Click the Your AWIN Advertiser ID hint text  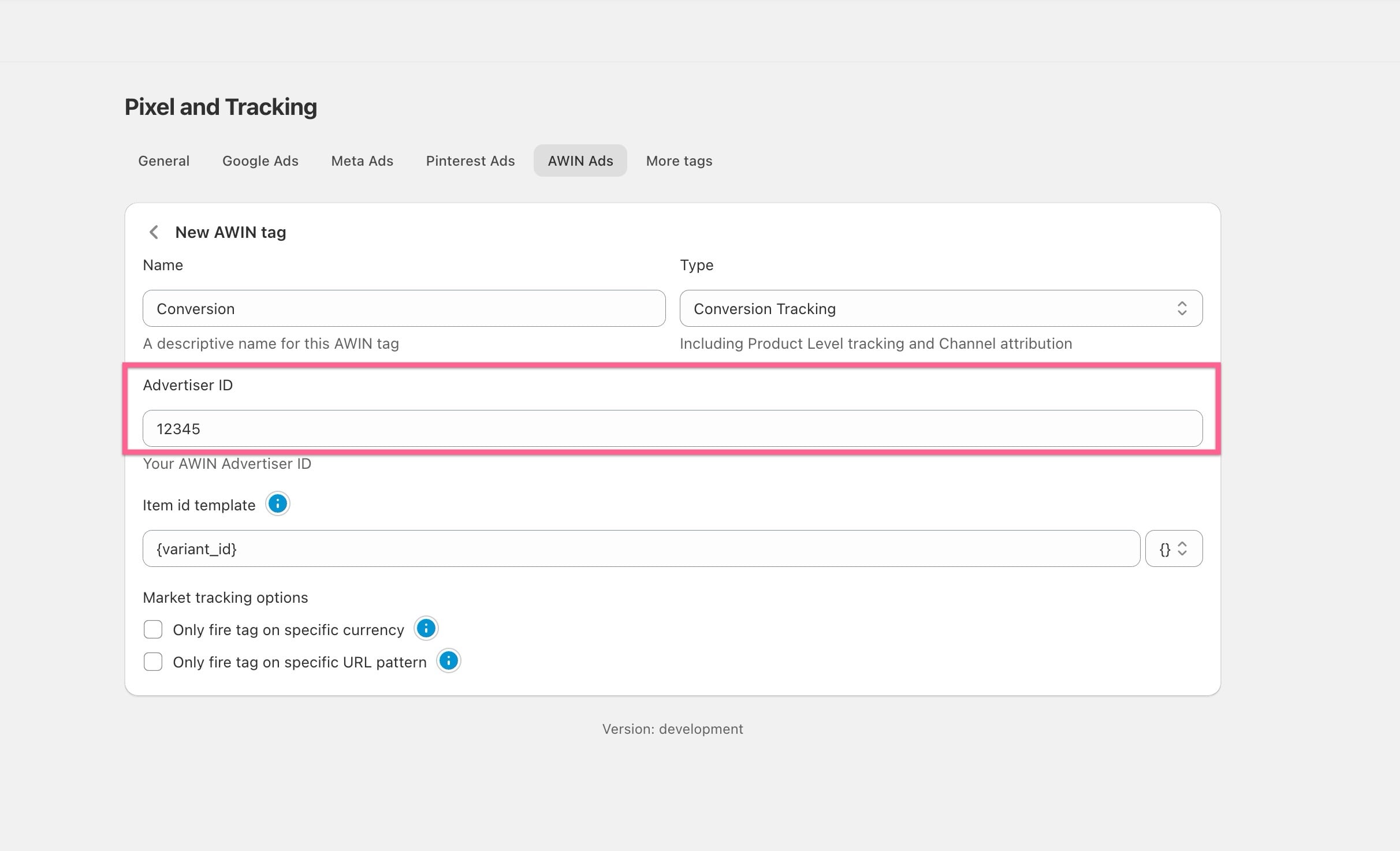tap(227, 464)
